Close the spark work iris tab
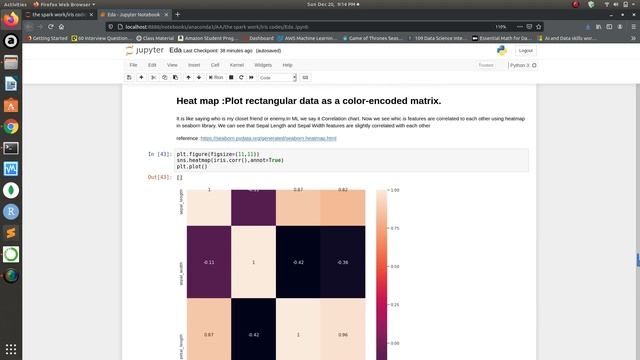Image resolution: width=640 pixels, height=360 pixels. (x=91, y=15)
